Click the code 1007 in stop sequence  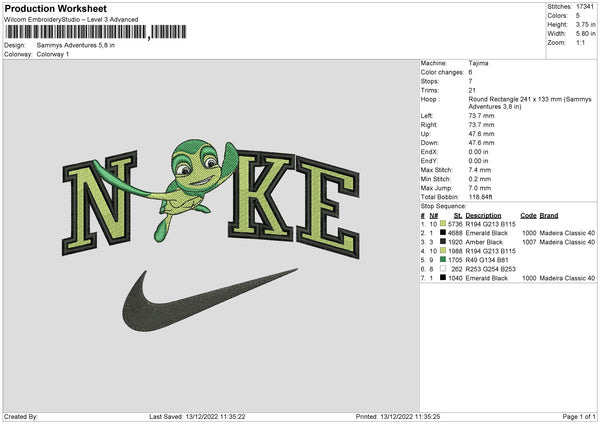click(x=529, y=242)
